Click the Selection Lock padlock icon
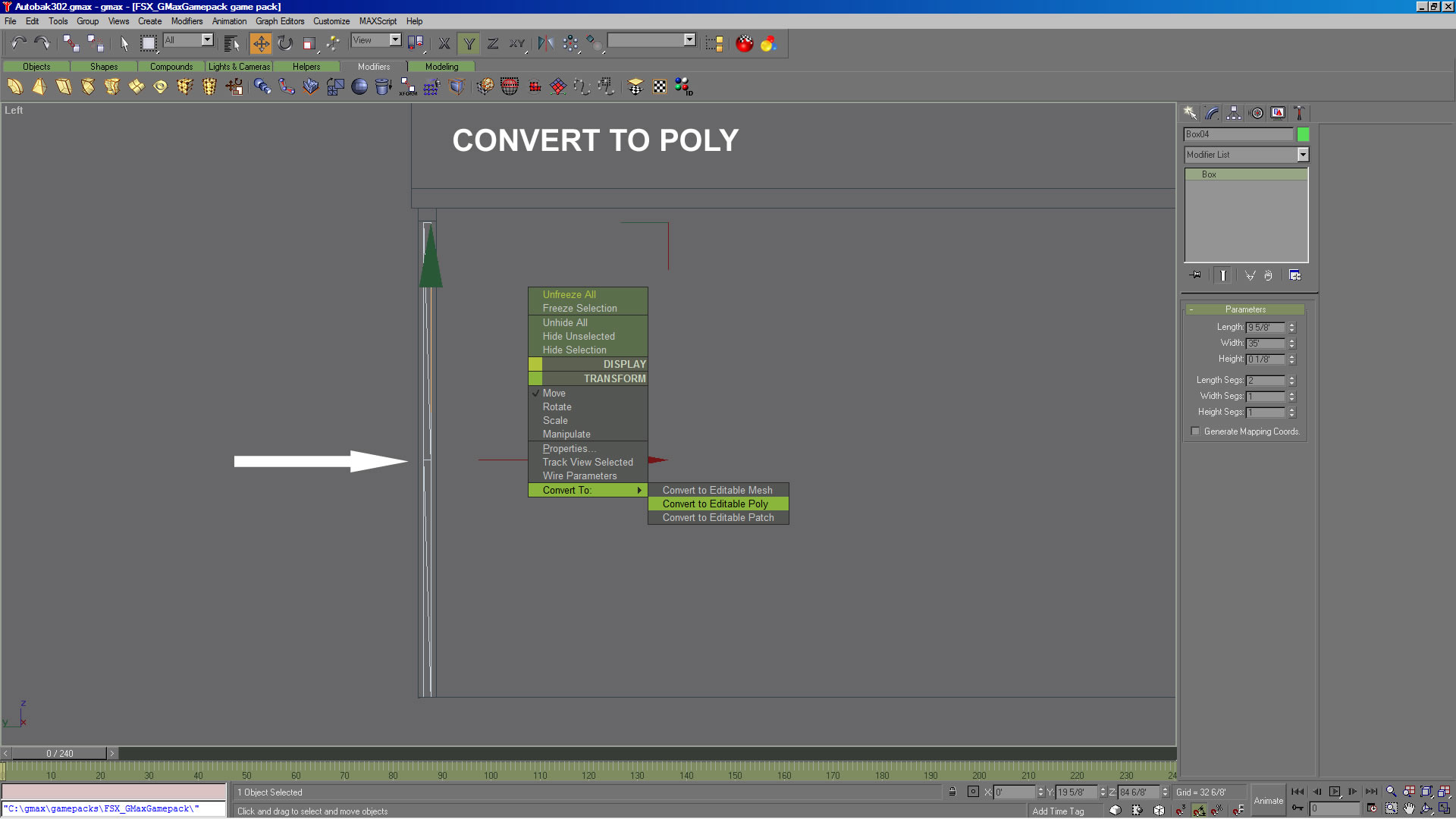 click(952, 792)
